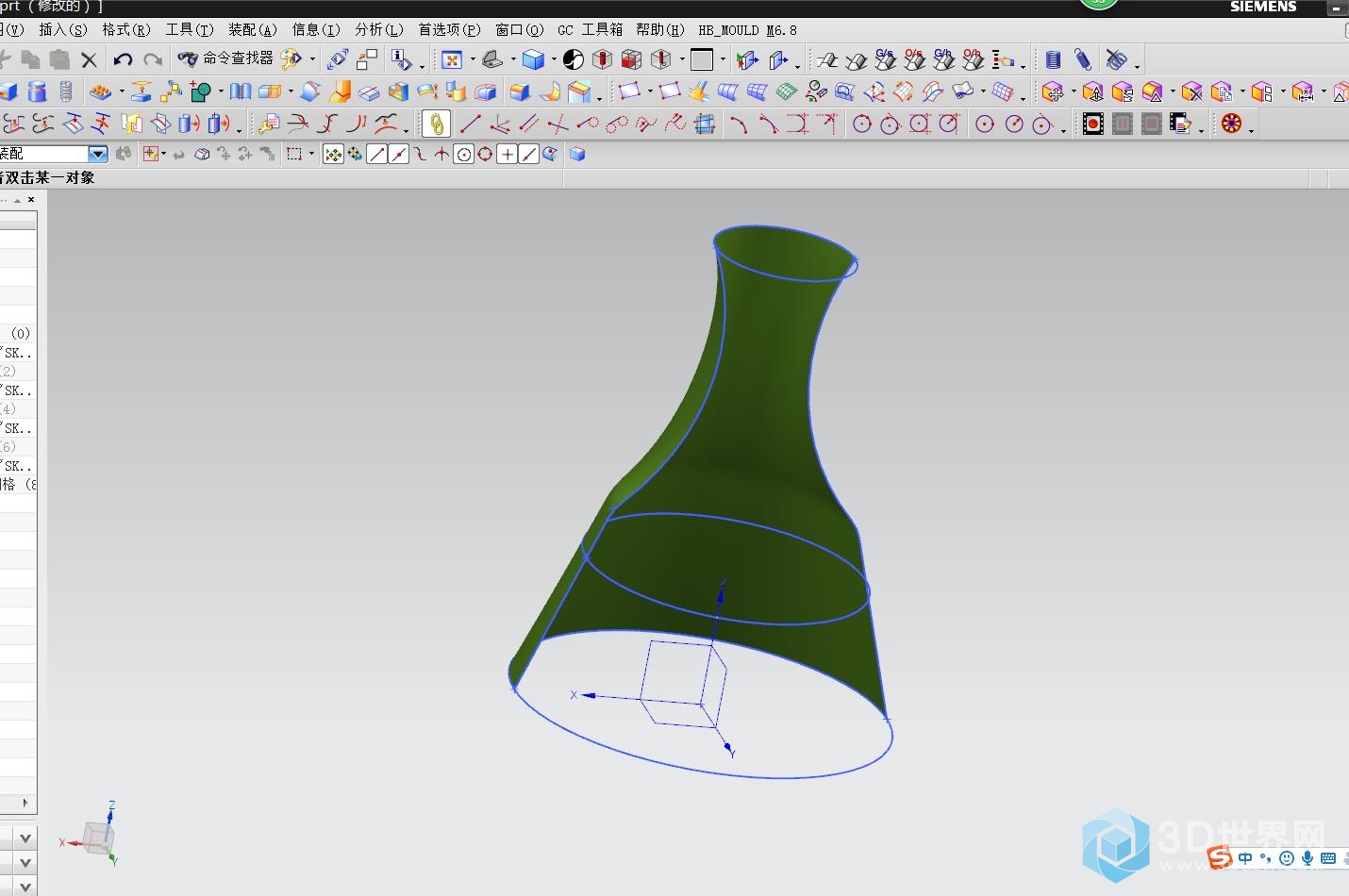Image resolution: width=1349 pixels, height=896 pixels.
Task: Click the Paste clipboard icon
Action: (x=59, y=60)
